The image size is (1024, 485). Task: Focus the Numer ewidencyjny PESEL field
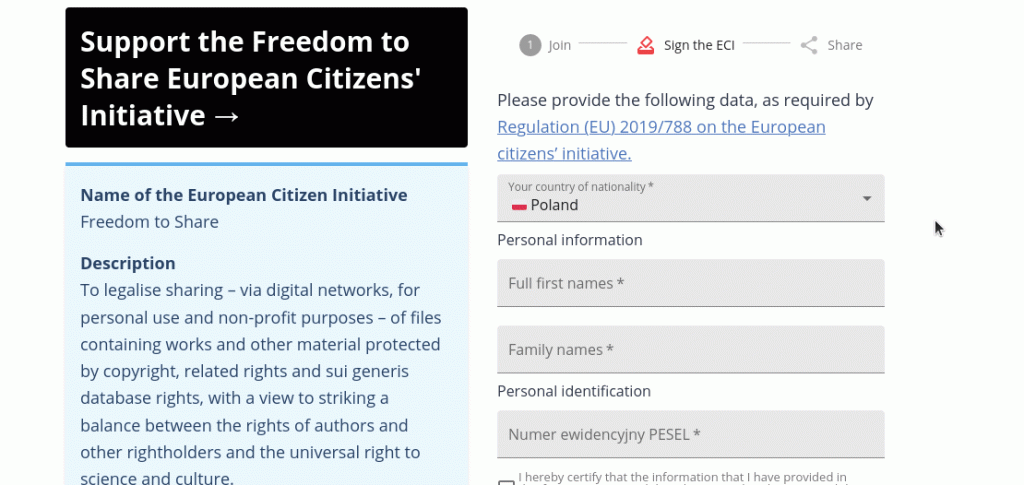tap(690, 434)
